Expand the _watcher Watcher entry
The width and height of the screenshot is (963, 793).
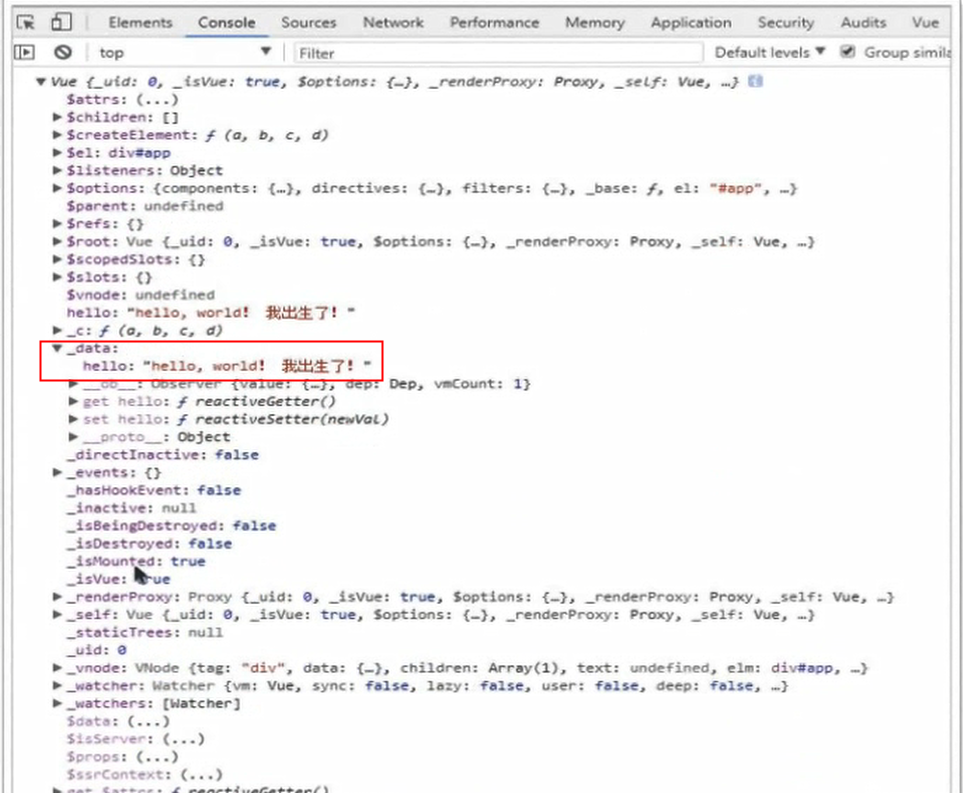pos(57,686)
